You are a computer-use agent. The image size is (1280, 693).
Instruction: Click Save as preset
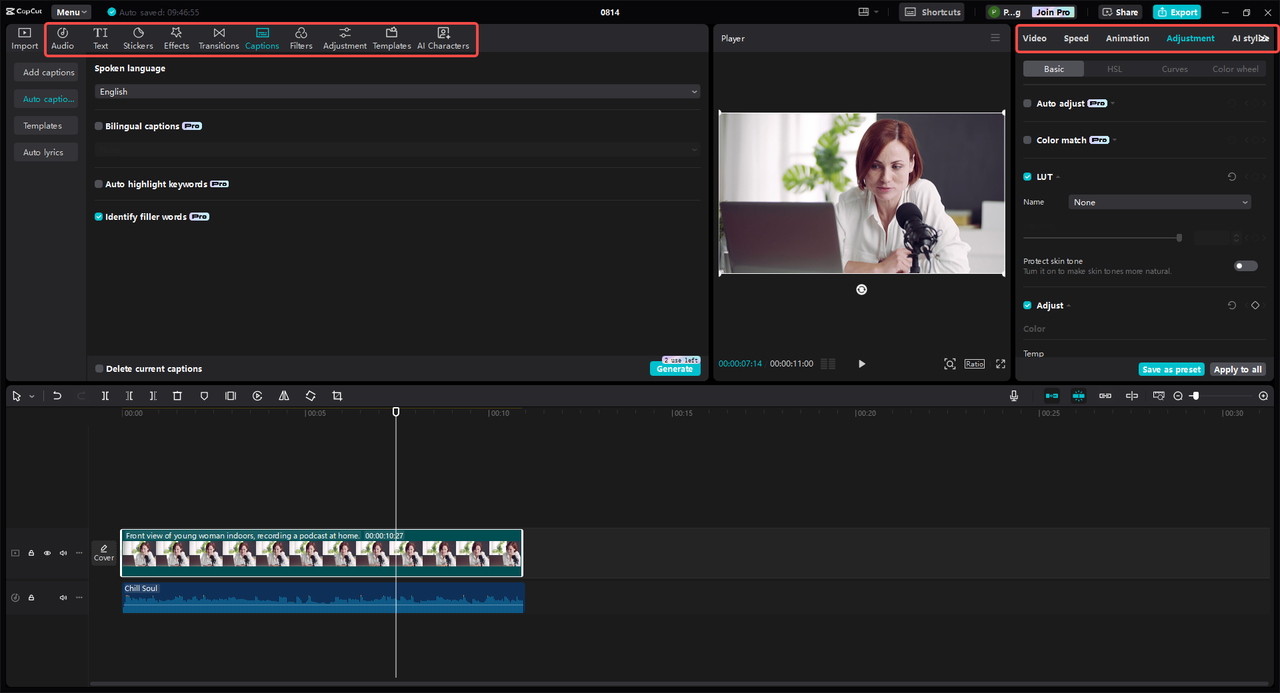click(1171, 369)
